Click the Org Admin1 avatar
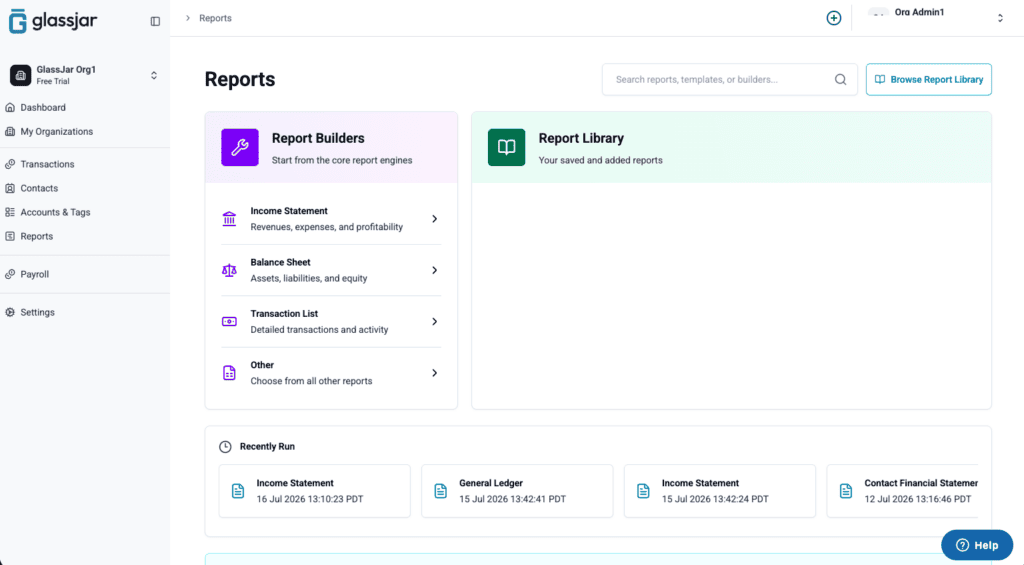This screenshot has width=1024, height=565. 878,13
